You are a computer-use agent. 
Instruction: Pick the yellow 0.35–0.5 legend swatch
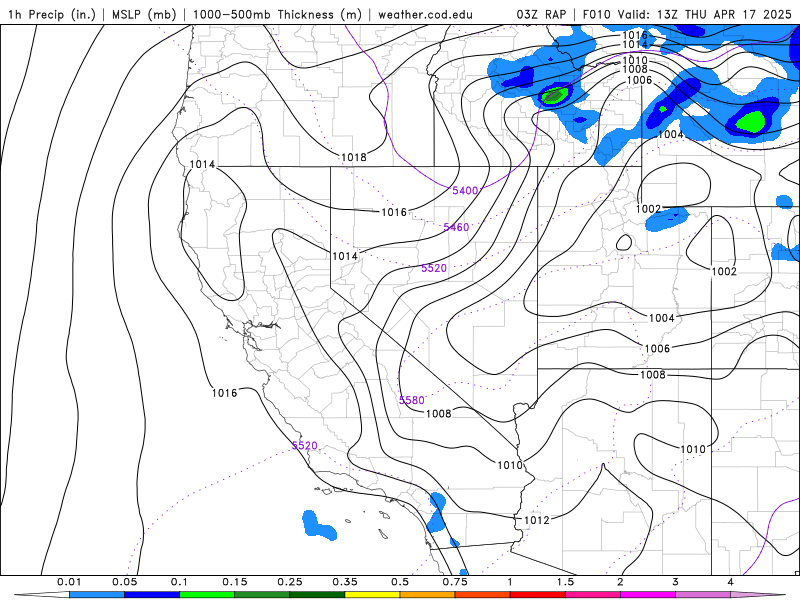[x=372, y=595]
